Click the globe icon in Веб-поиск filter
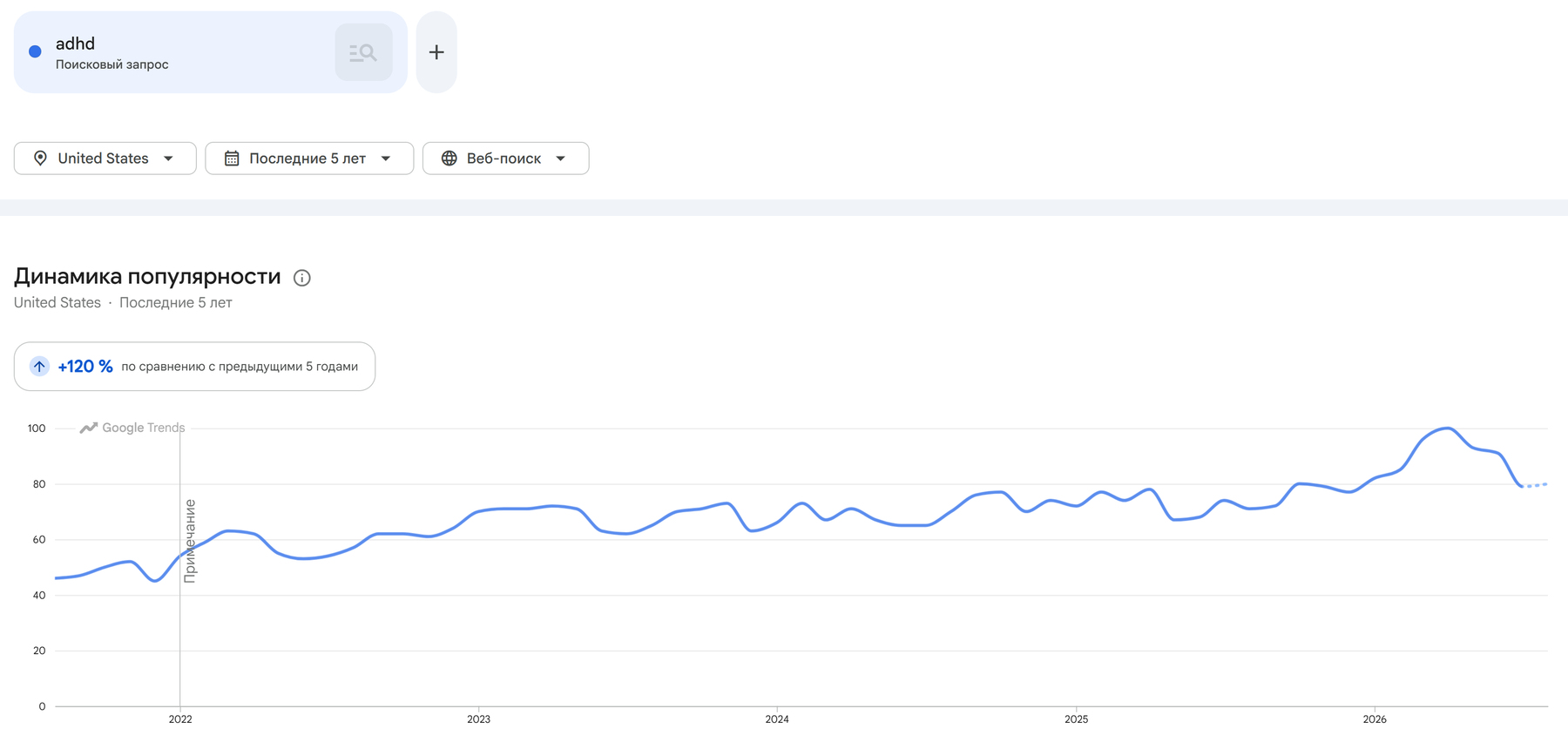Screen dimensions: 1568x742 [x=449, y=159]
